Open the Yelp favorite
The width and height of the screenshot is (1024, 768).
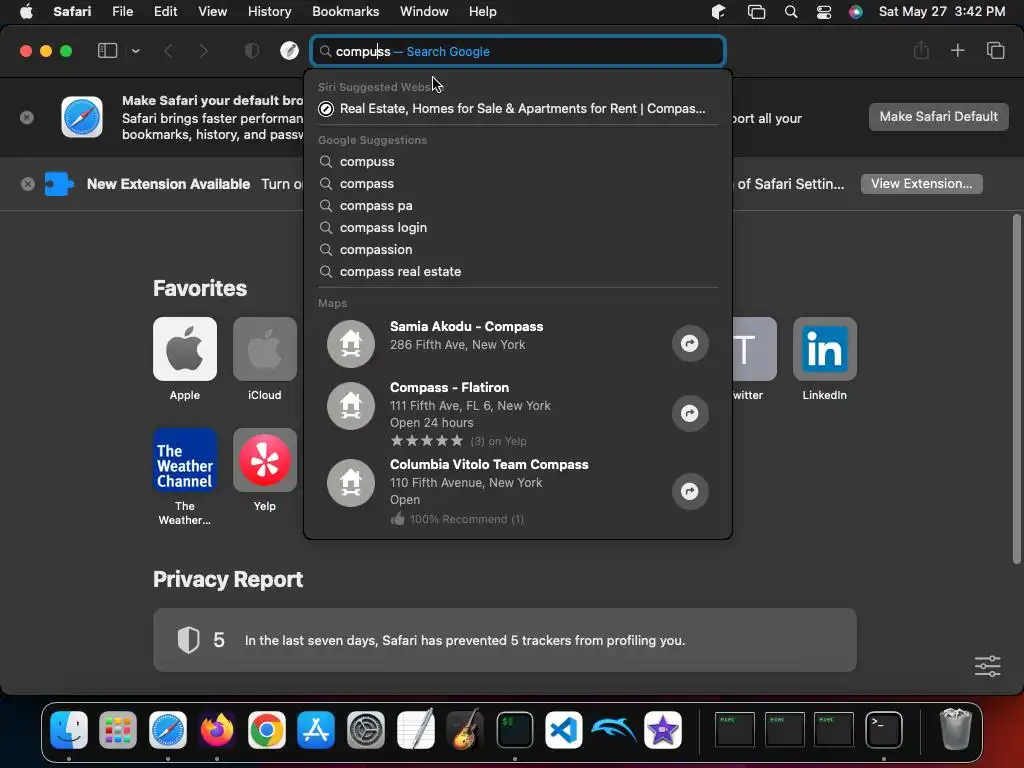(x=264, y=460)
